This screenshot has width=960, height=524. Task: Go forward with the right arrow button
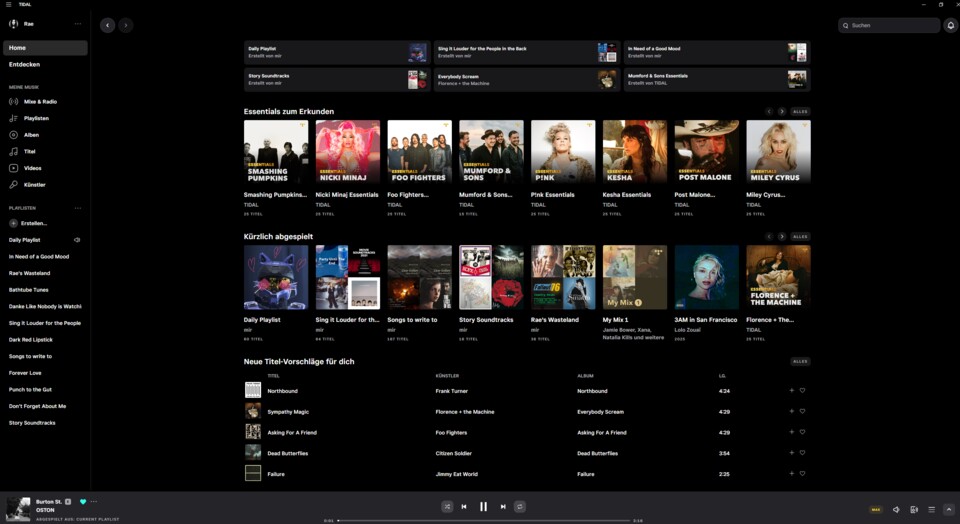pyautogui.click(x=126, y=25)
